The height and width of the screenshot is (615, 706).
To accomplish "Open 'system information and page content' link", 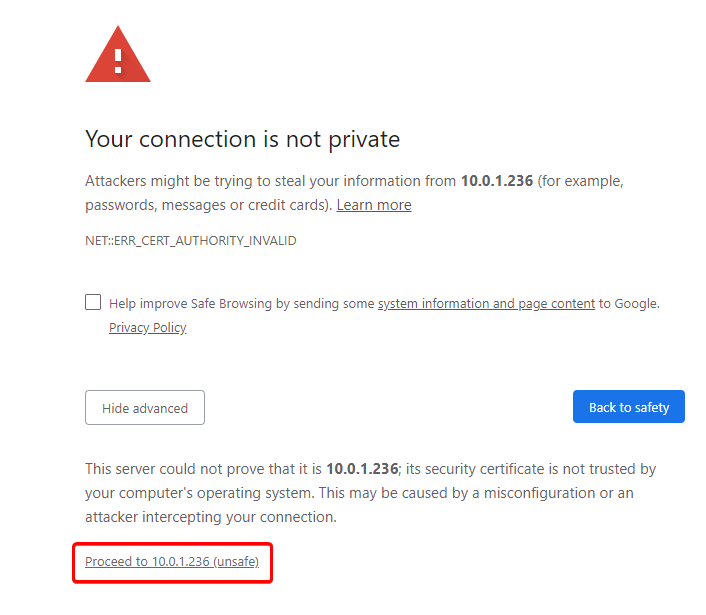I will (486, 303).
